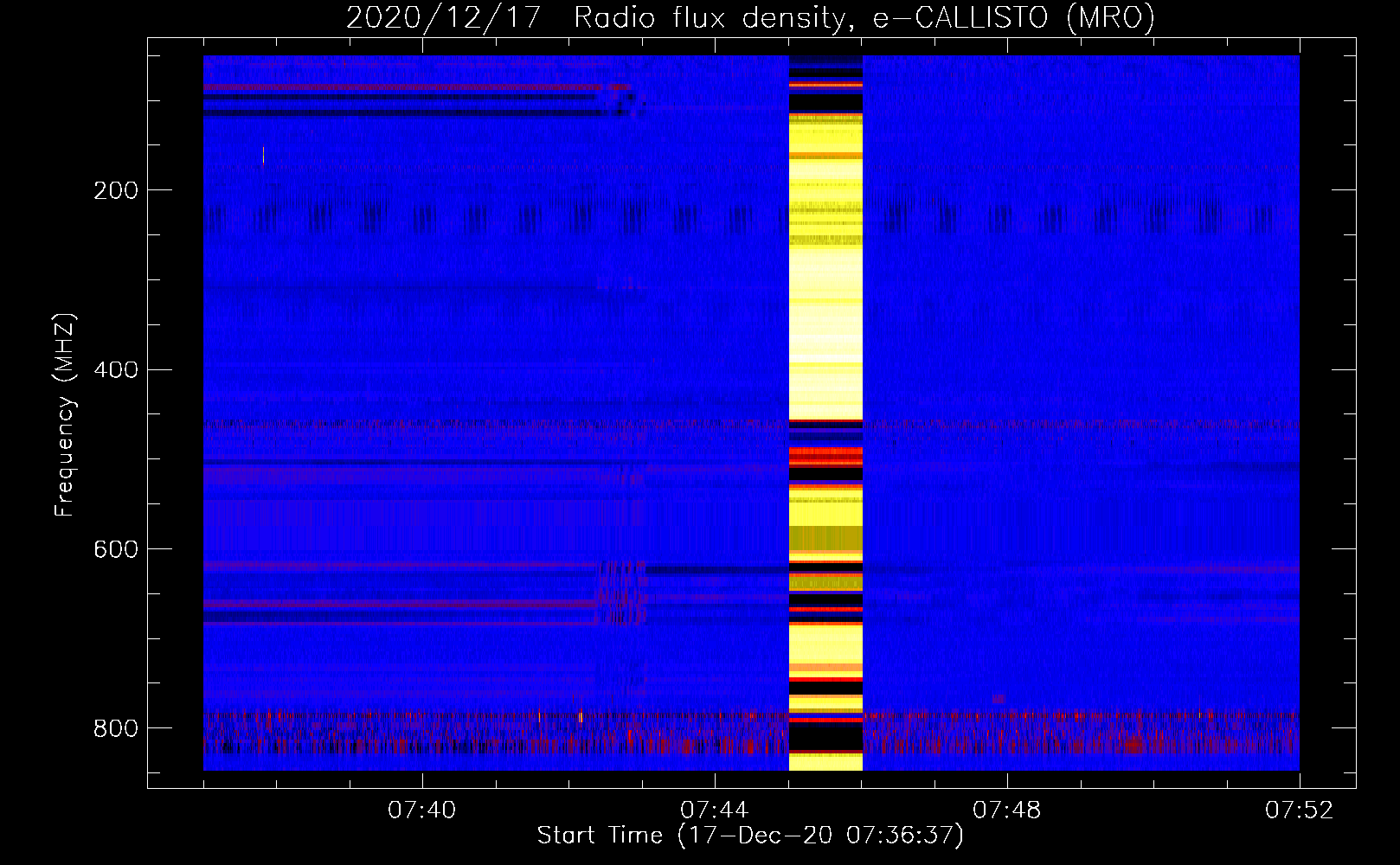Click the 'Start Time (17-Dec-20 07:36:37)' axis label
Screen dimensions: 1400x865
750,836
